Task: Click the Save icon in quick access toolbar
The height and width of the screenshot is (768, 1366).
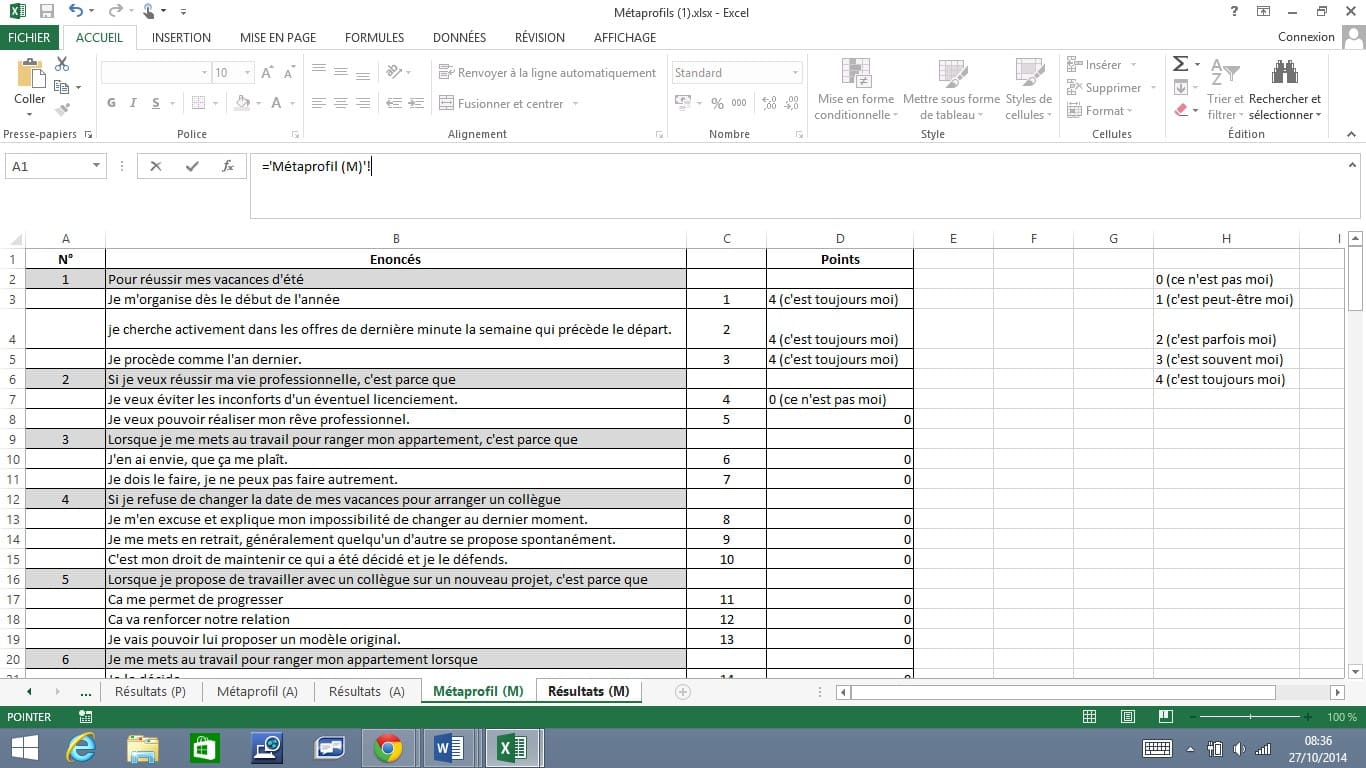Action: (47, 12)
